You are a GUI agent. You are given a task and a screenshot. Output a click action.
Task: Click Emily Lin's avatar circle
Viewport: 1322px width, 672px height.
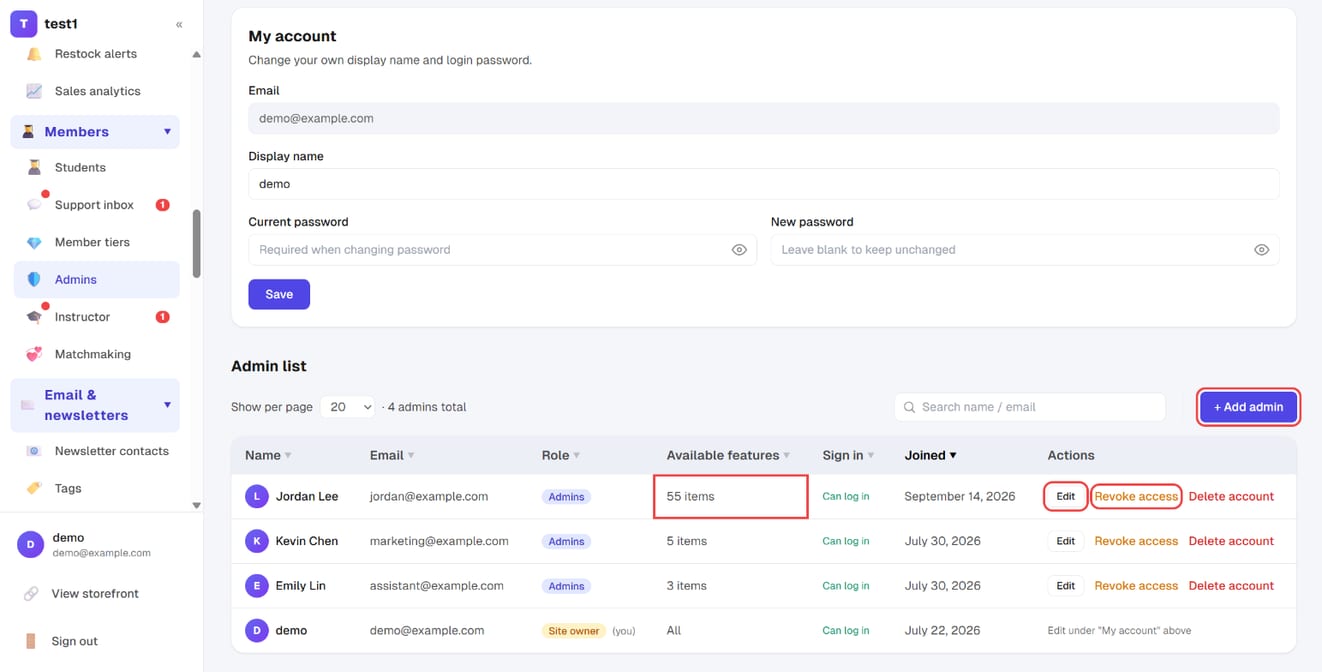pyautogui.click(x=257, y=586)
